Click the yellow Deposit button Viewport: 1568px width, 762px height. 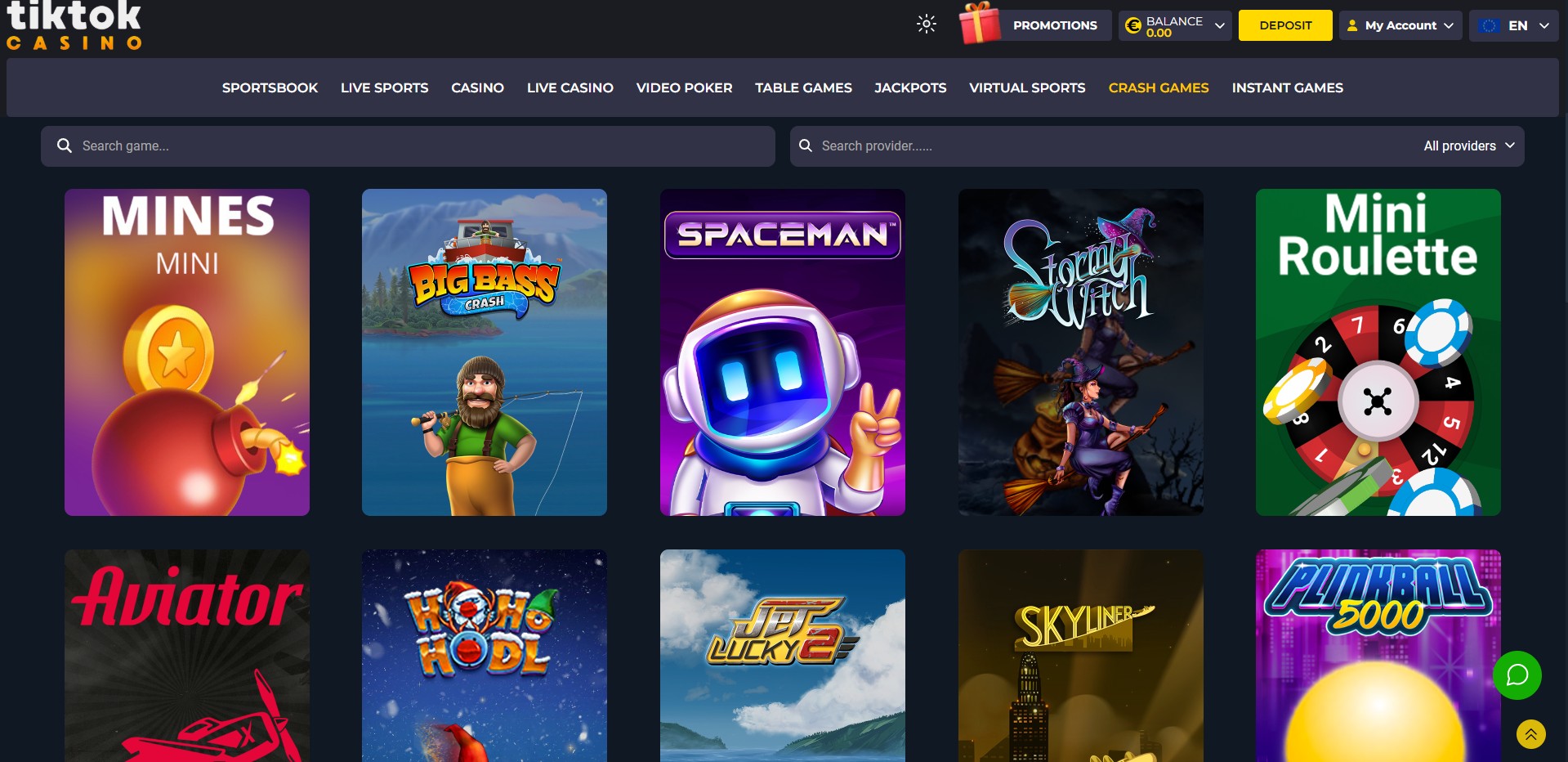(x=1285, y=25)
